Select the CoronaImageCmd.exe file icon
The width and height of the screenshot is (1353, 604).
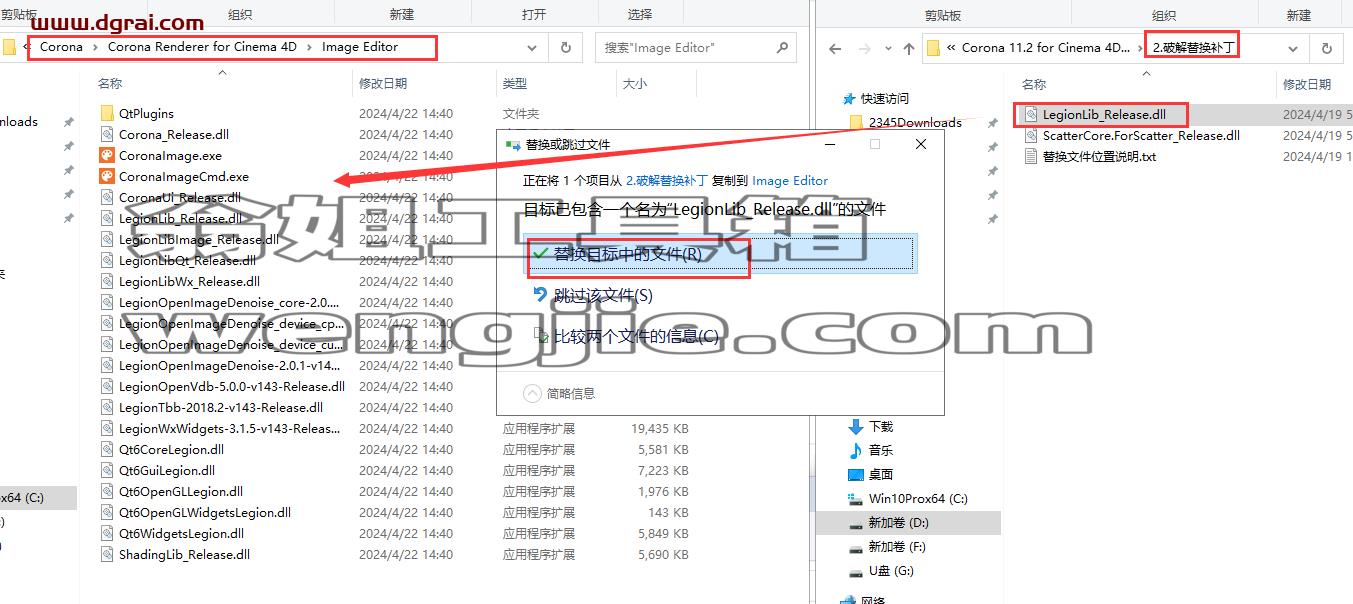coord(108,176)
